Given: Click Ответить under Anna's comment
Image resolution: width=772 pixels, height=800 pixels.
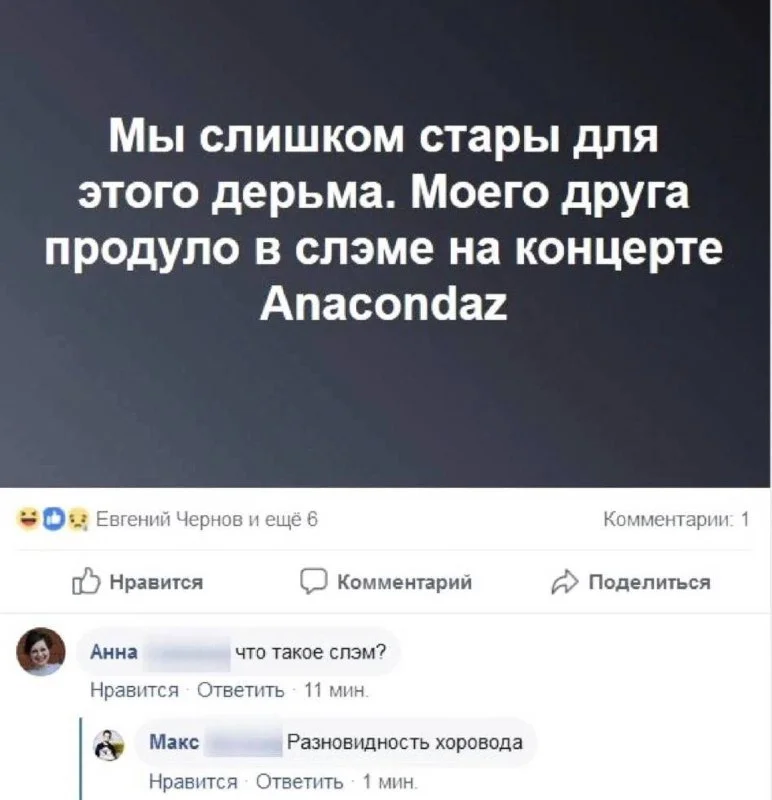Looking at the screenshot, I should tap(241, 691).
